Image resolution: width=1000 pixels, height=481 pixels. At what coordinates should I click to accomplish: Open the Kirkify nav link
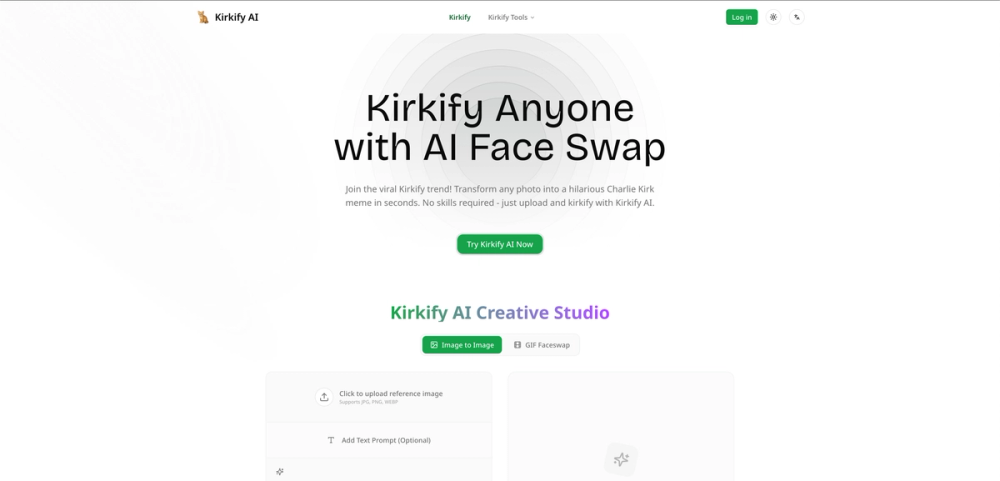[459, 17]
